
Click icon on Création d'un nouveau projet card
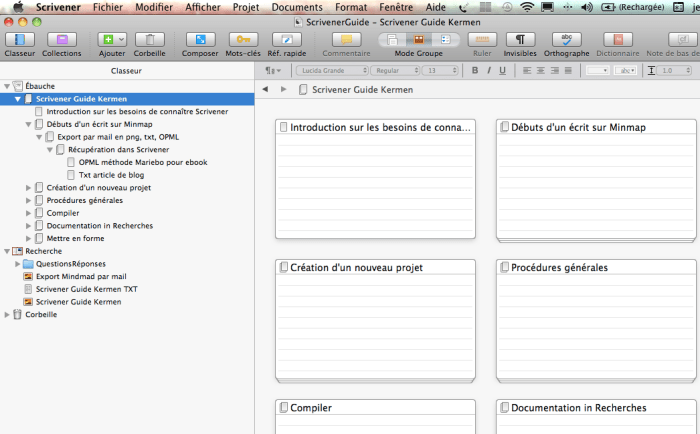(x=283, y=267)
